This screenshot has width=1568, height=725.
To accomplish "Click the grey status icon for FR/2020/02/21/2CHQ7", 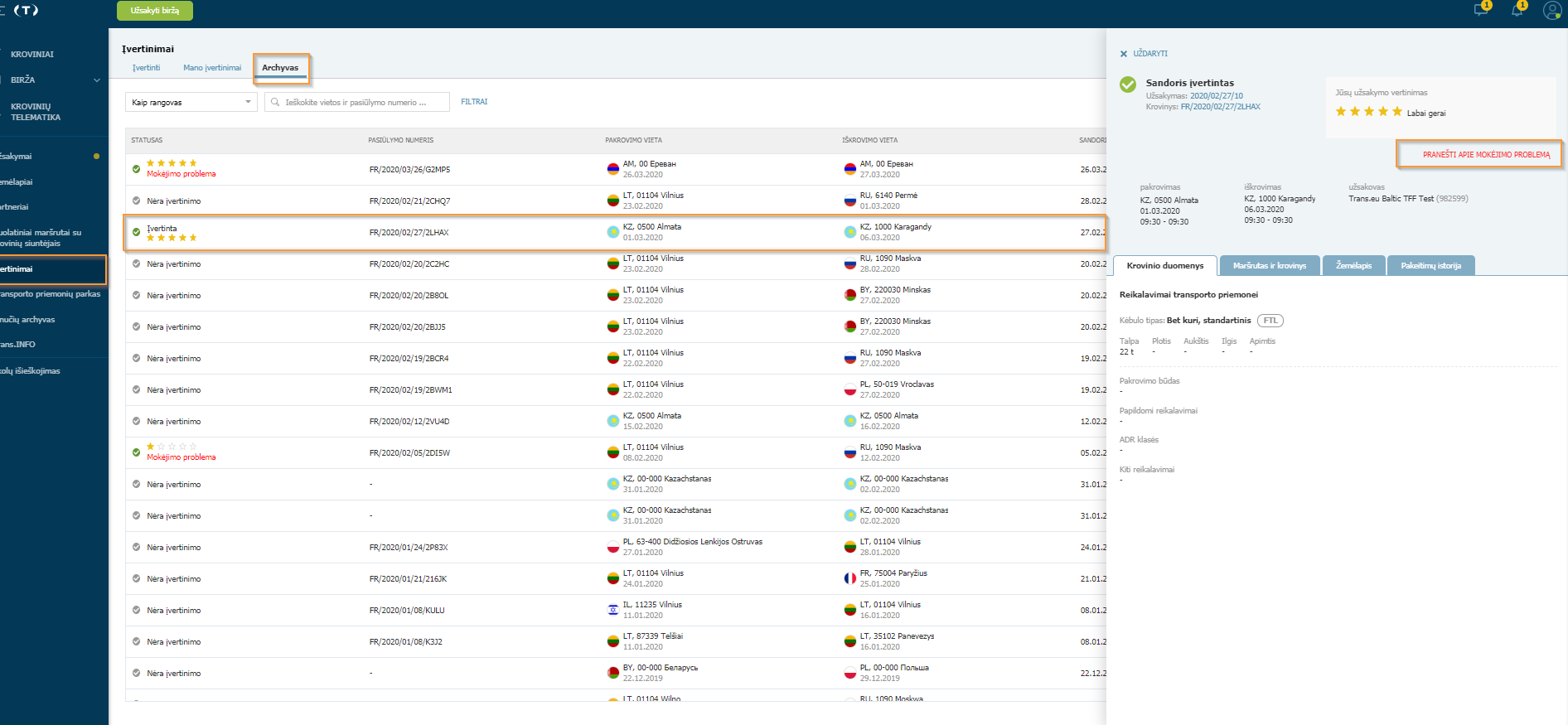I will [136, 201].
